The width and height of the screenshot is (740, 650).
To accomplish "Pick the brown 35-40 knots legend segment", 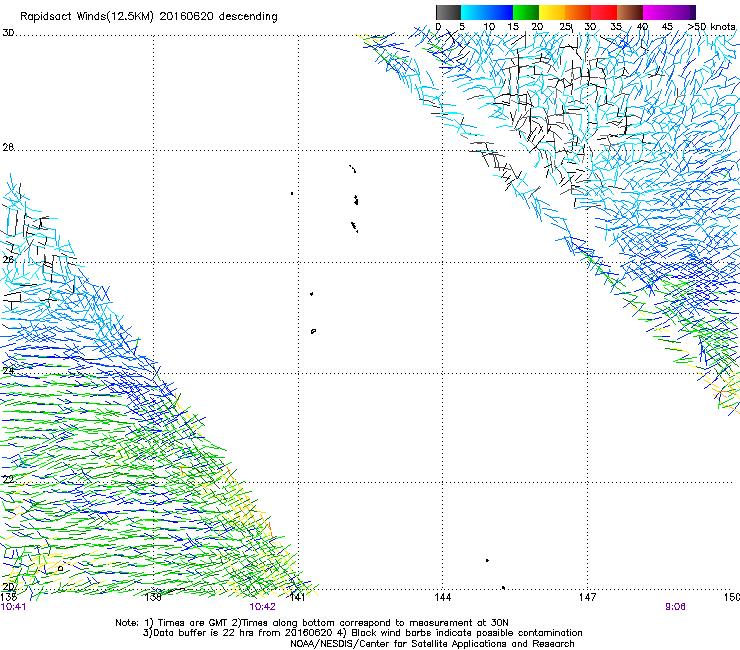I will 630,12.
